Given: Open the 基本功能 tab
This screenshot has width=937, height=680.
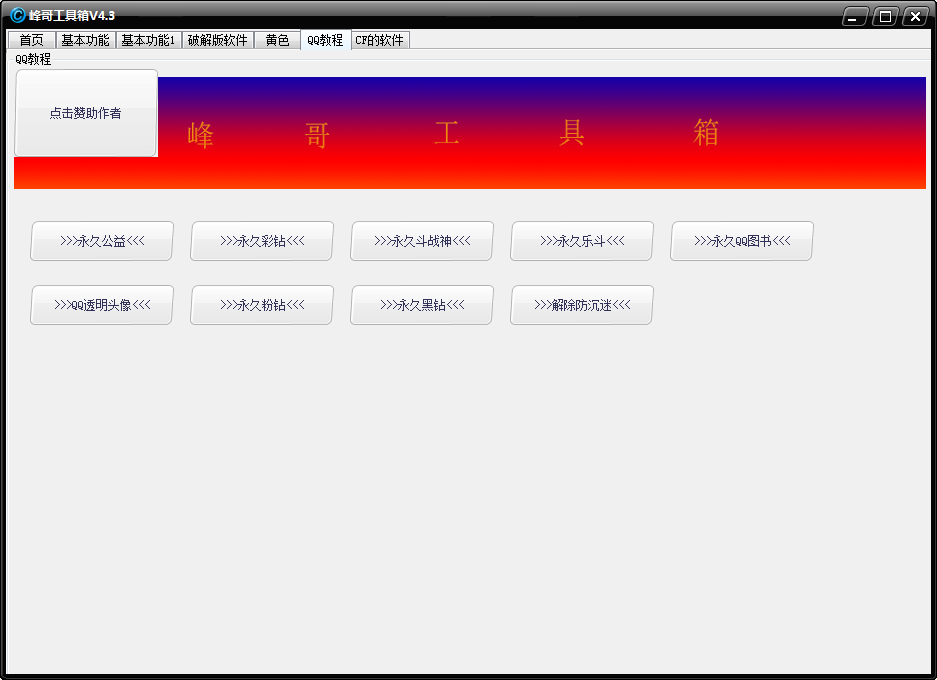Looking at the screenshot, I should point(85,40).
